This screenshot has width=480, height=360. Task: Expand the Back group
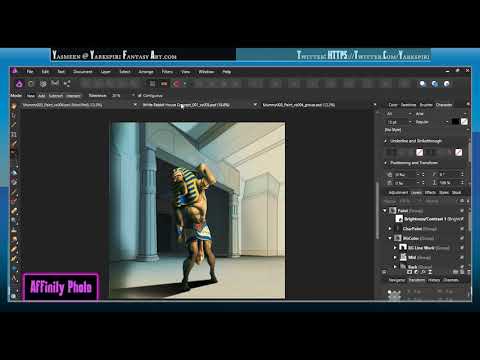coord(395,267)
